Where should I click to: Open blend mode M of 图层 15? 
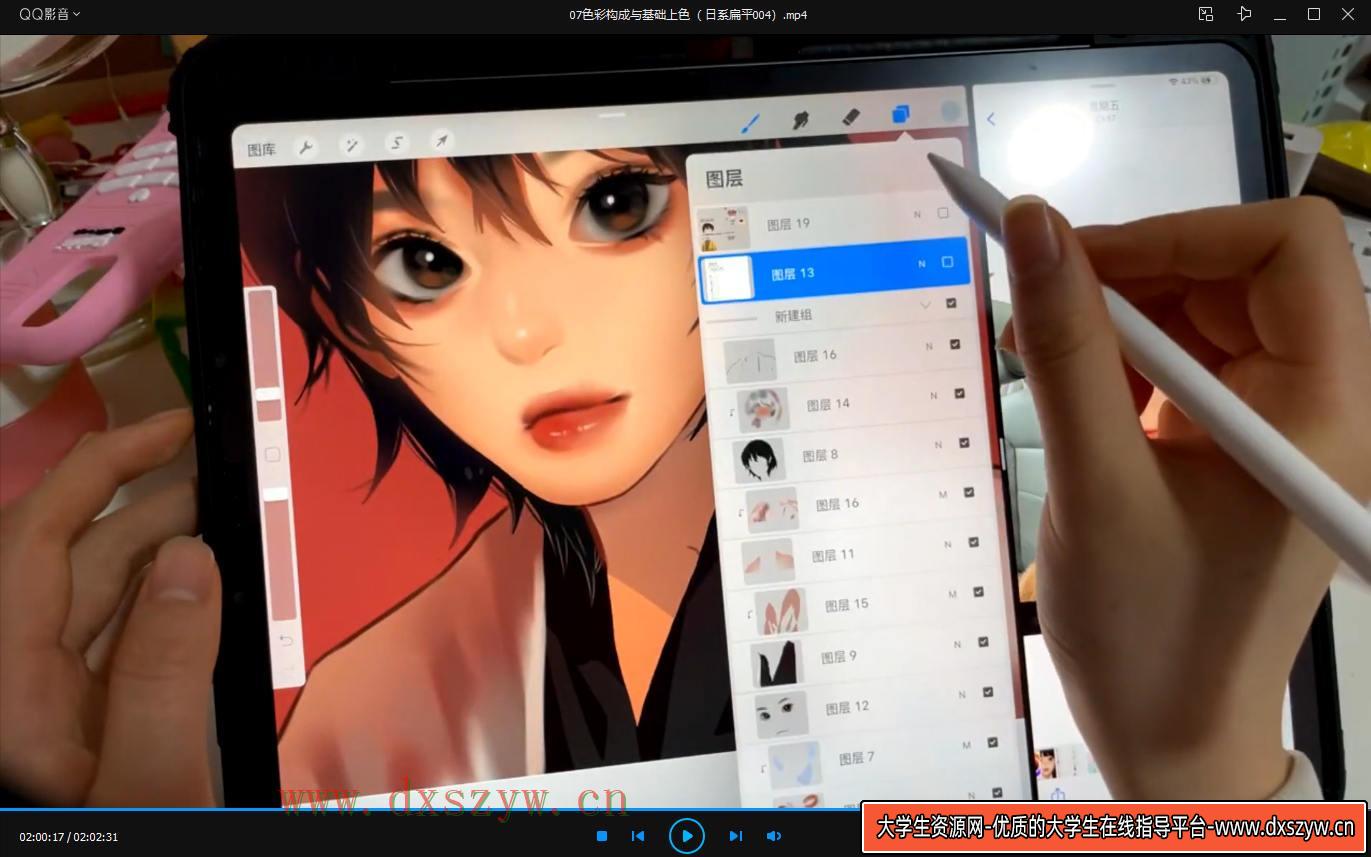point(952,594)
